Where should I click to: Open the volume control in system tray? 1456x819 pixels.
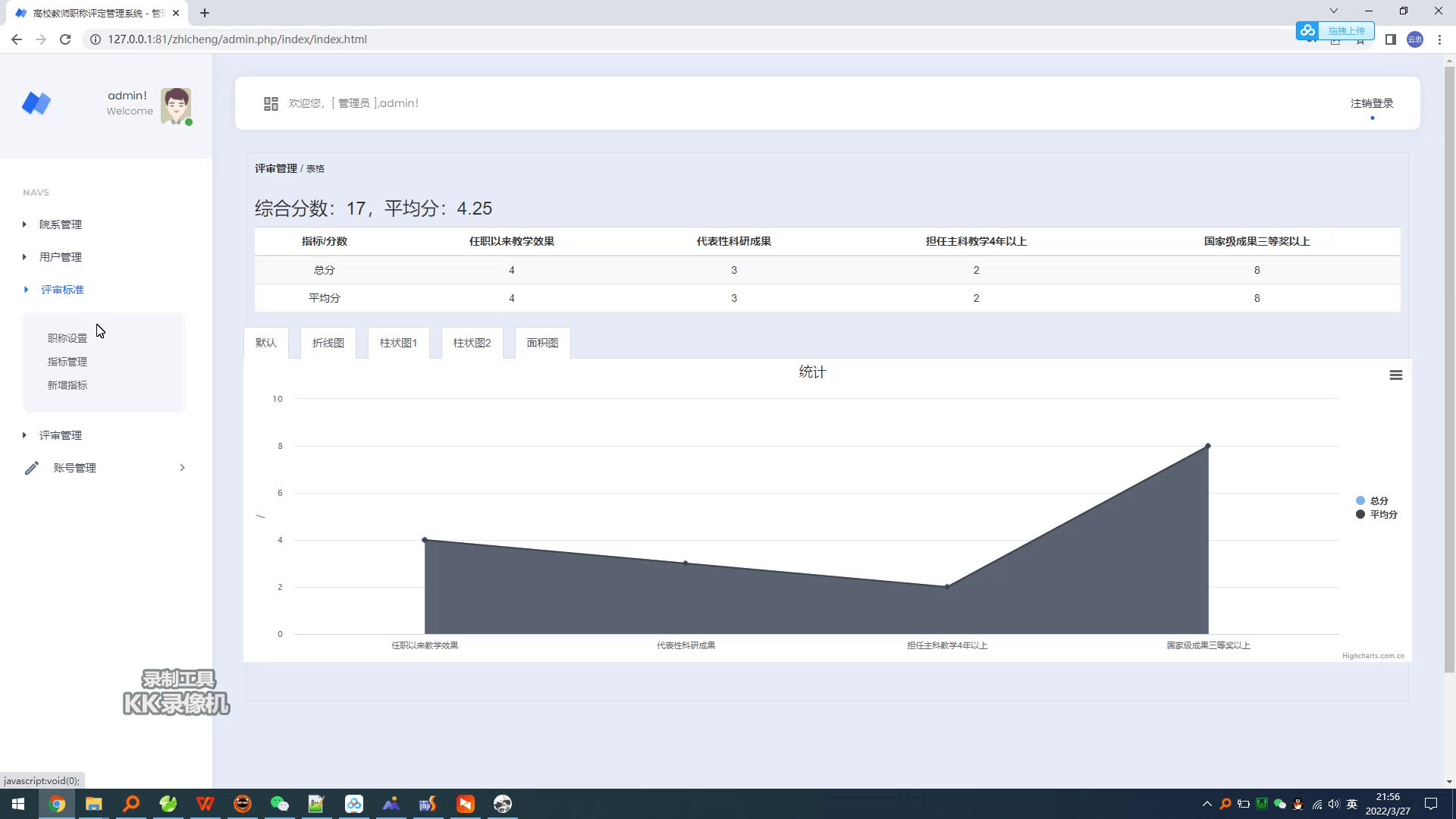click(1334, 804)
